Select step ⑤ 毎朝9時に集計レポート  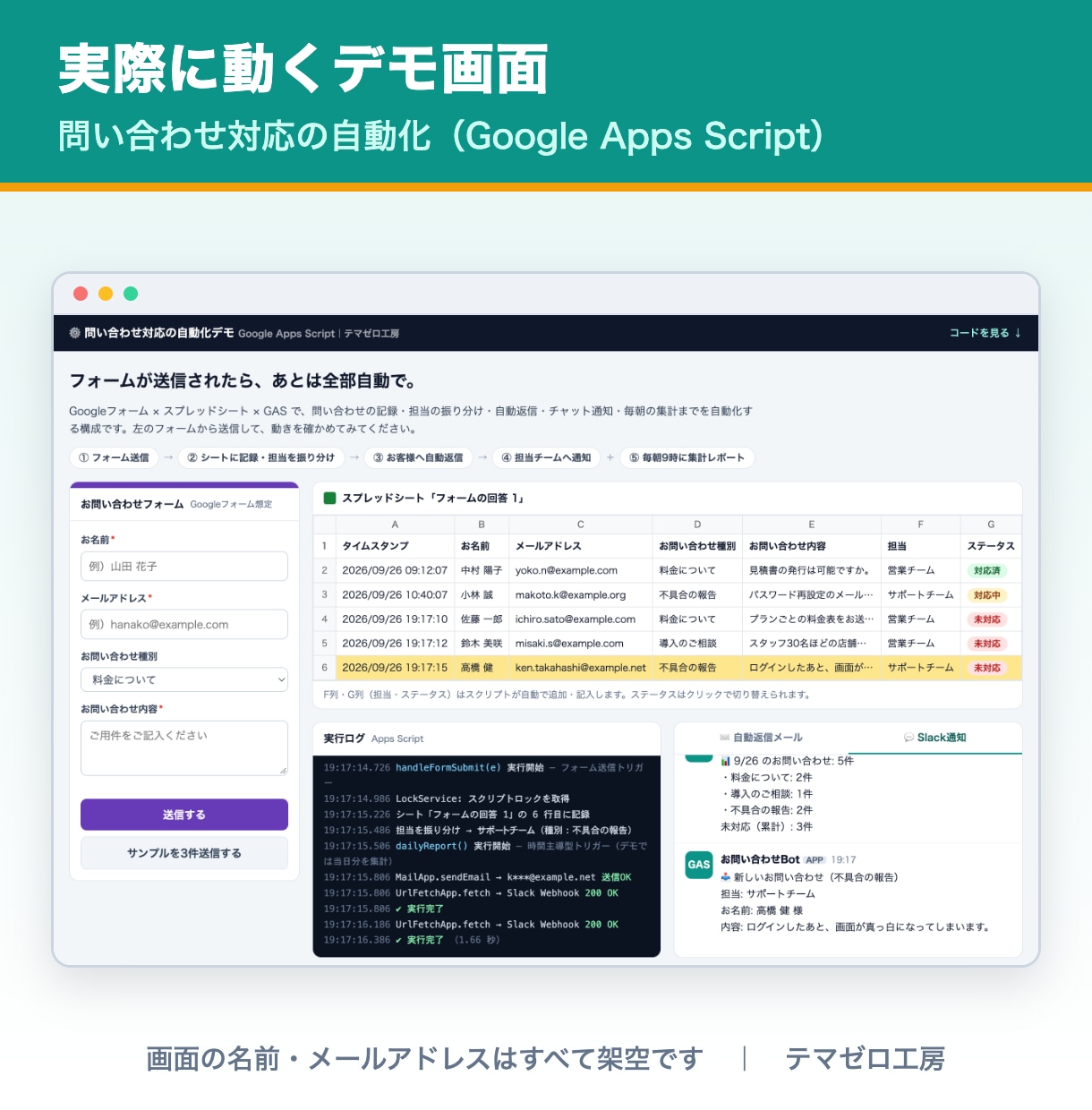(687, 457)
